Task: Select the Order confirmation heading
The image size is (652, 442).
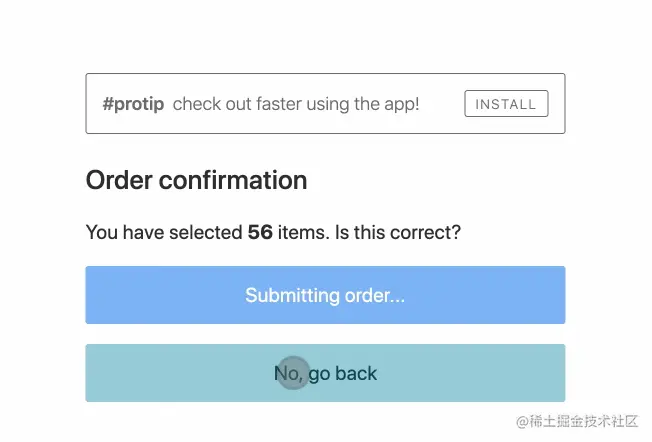Action: 196,180
